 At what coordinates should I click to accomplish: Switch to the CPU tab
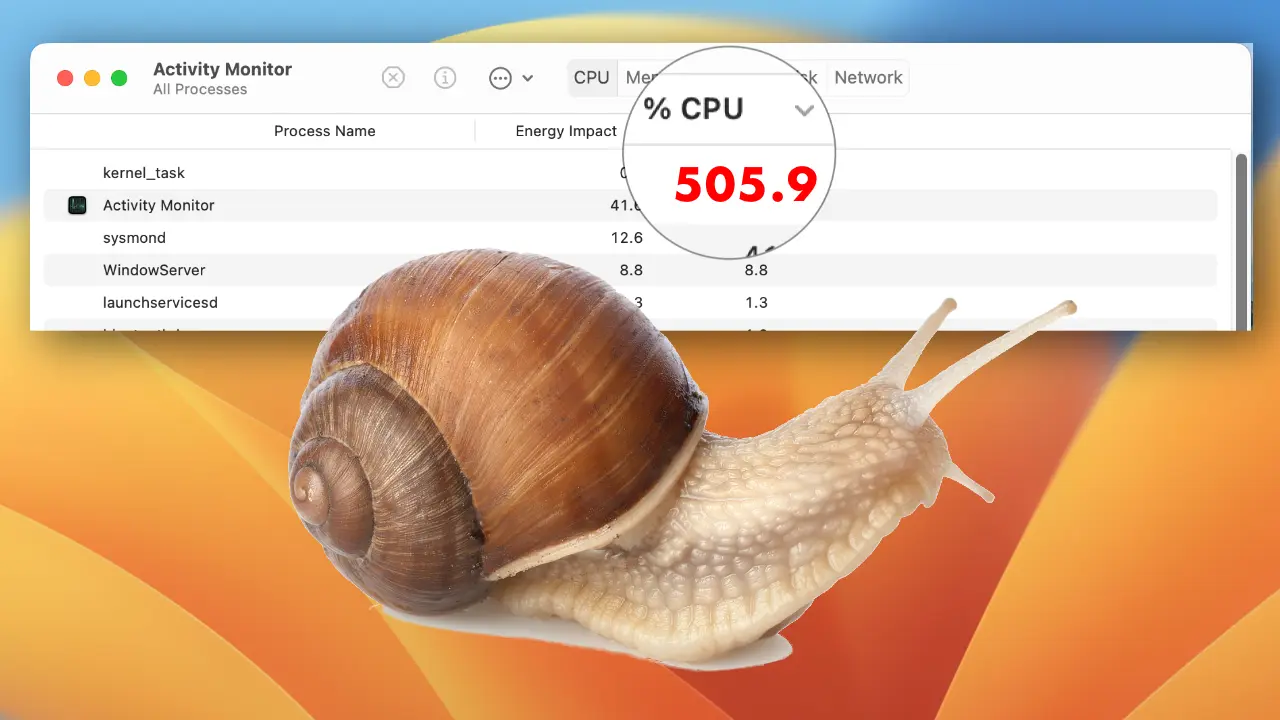click(x=591, y=78)
